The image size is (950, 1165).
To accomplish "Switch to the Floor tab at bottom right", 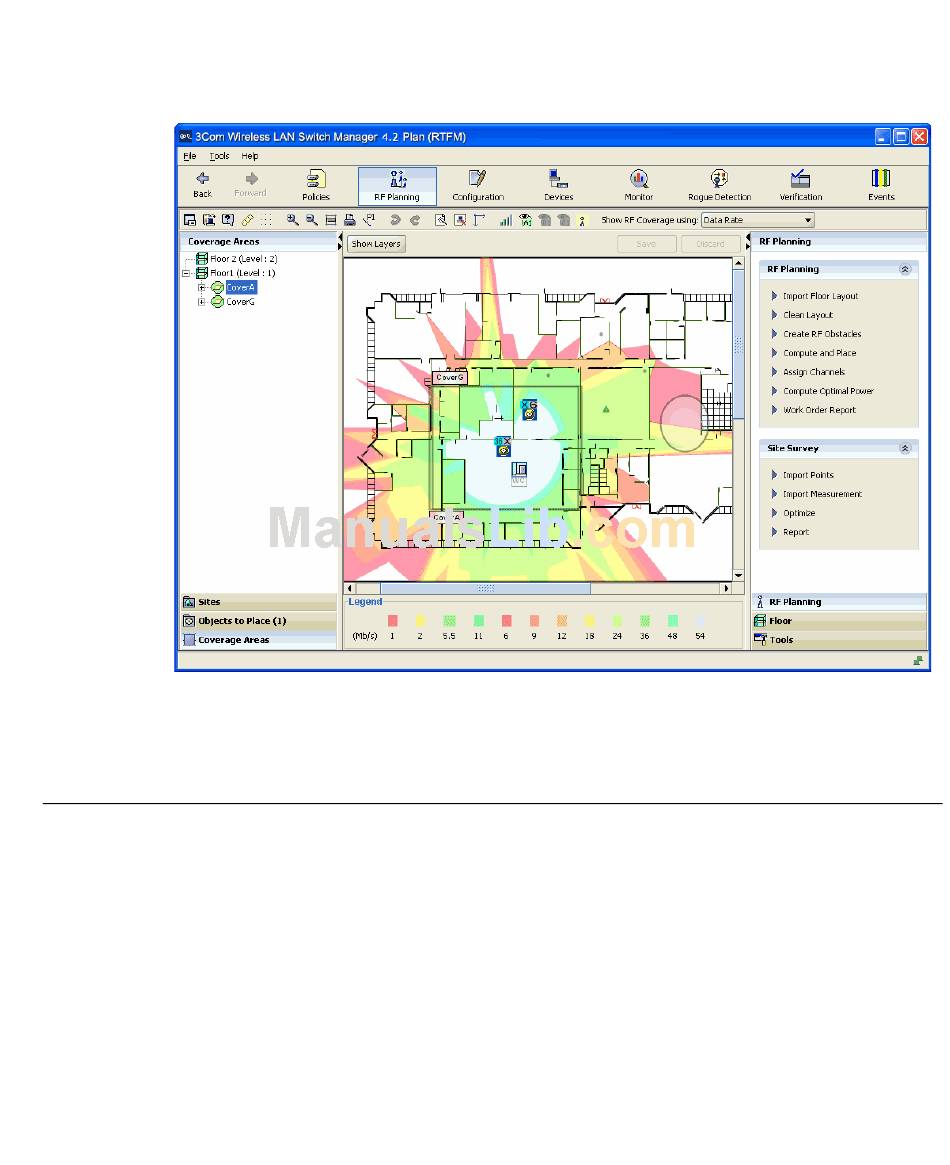I will point(839,620).
